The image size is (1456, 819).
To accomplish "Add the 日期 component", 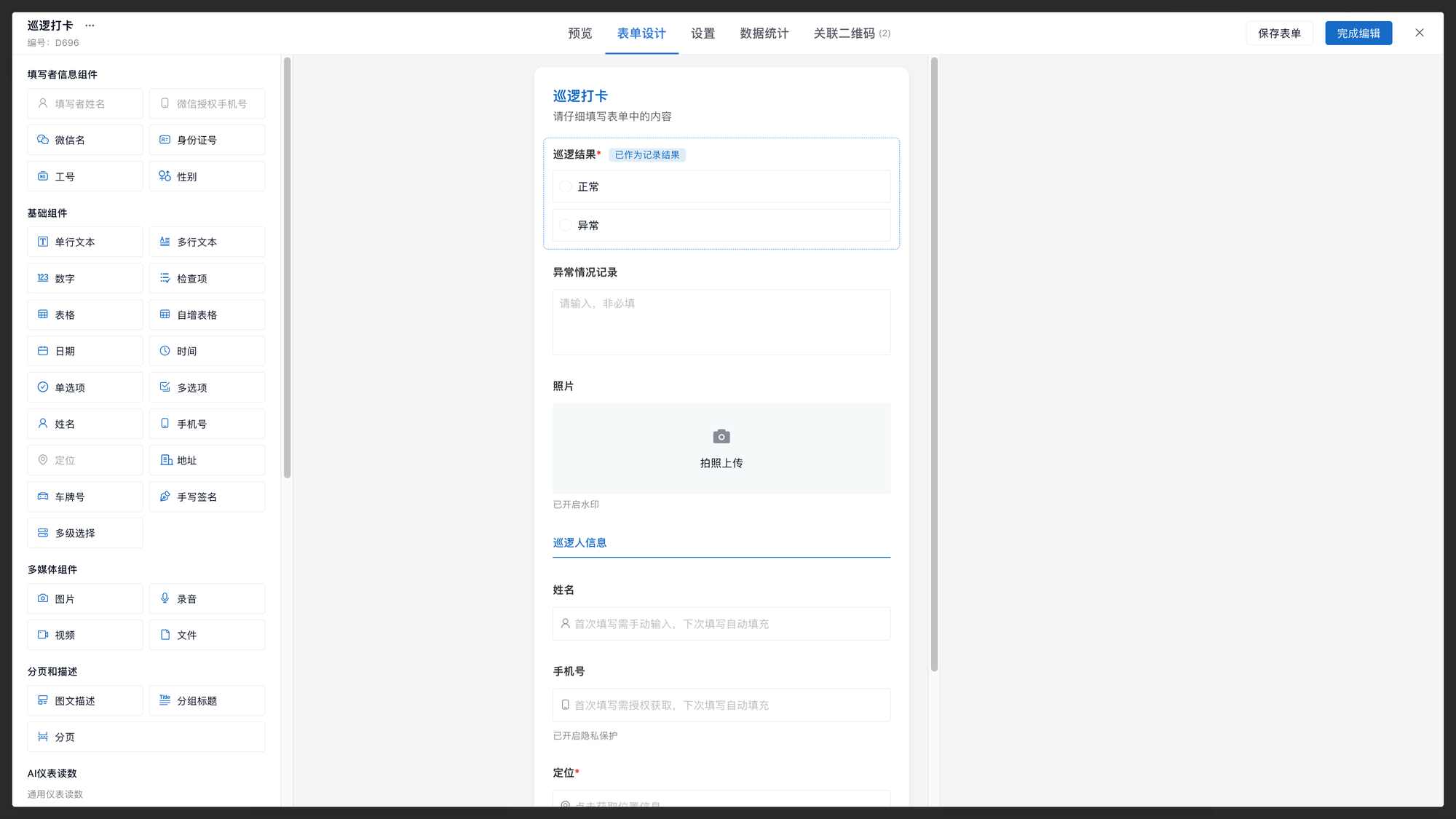I will tap(85, 351).
